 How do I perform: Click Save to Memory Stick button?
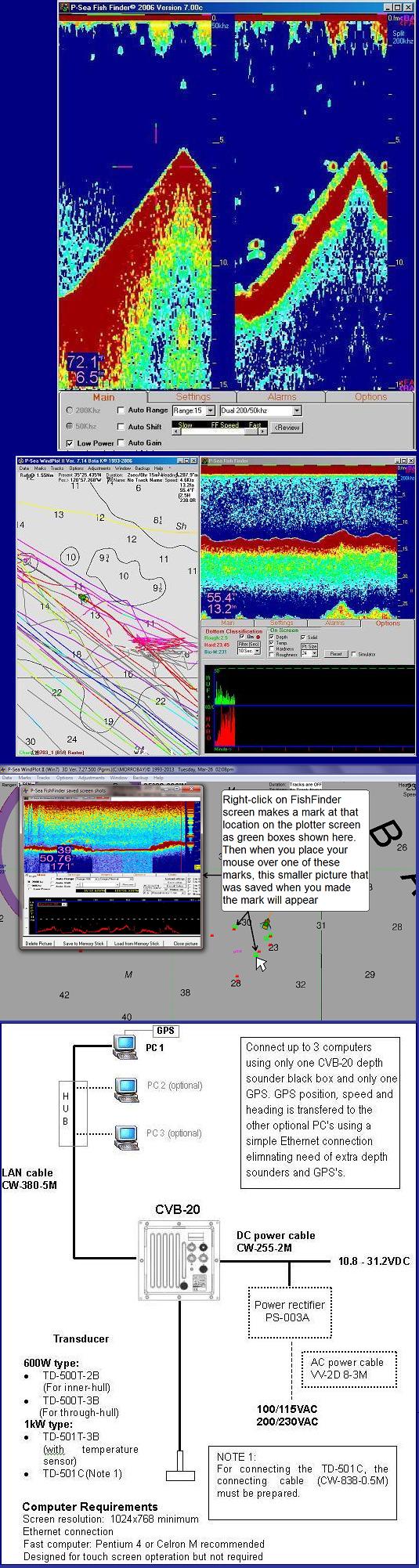(83, 943)
